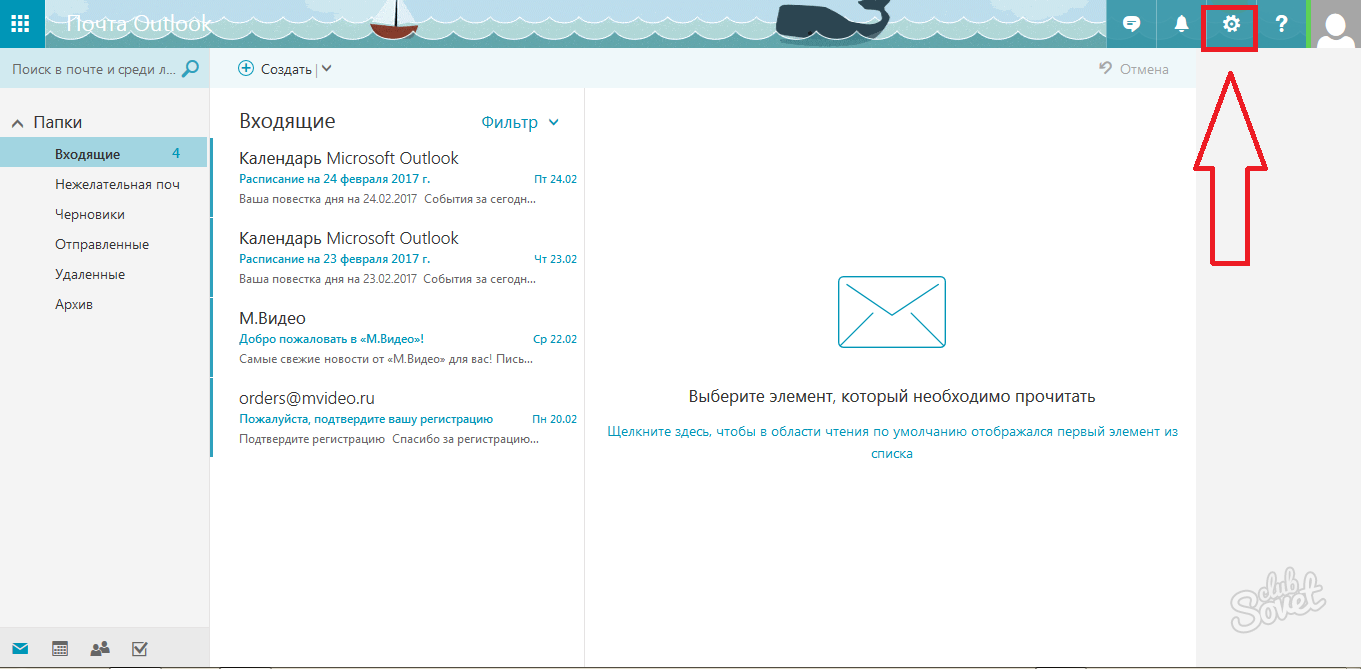
Task: Click the search magnifier icon
Action: click(190, 69)
